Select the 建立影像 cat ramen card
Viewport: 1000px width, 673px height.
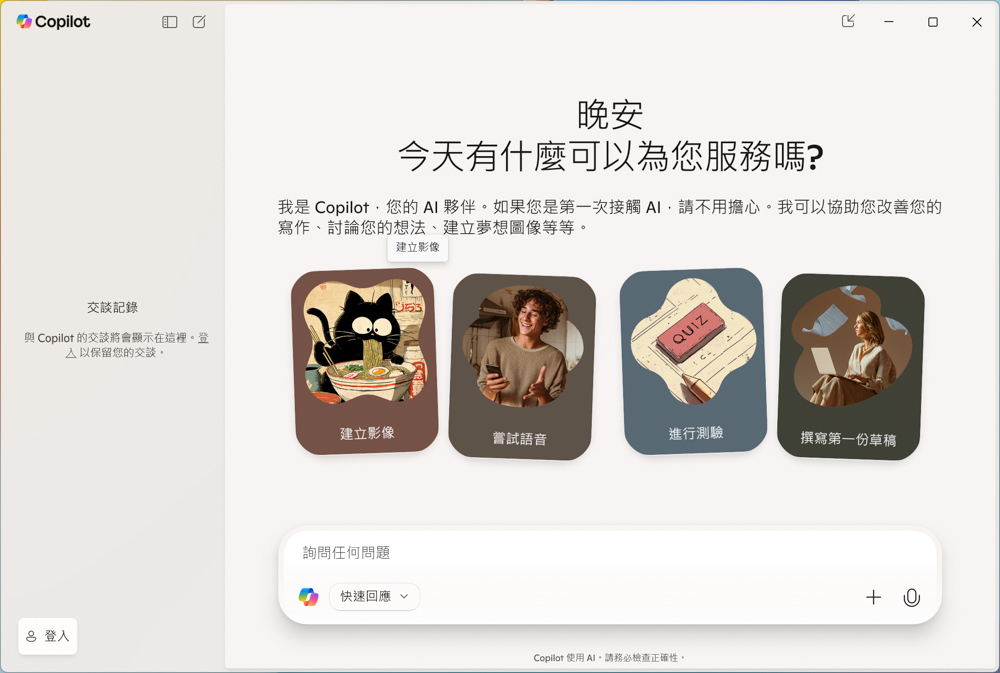pos(365,361)
